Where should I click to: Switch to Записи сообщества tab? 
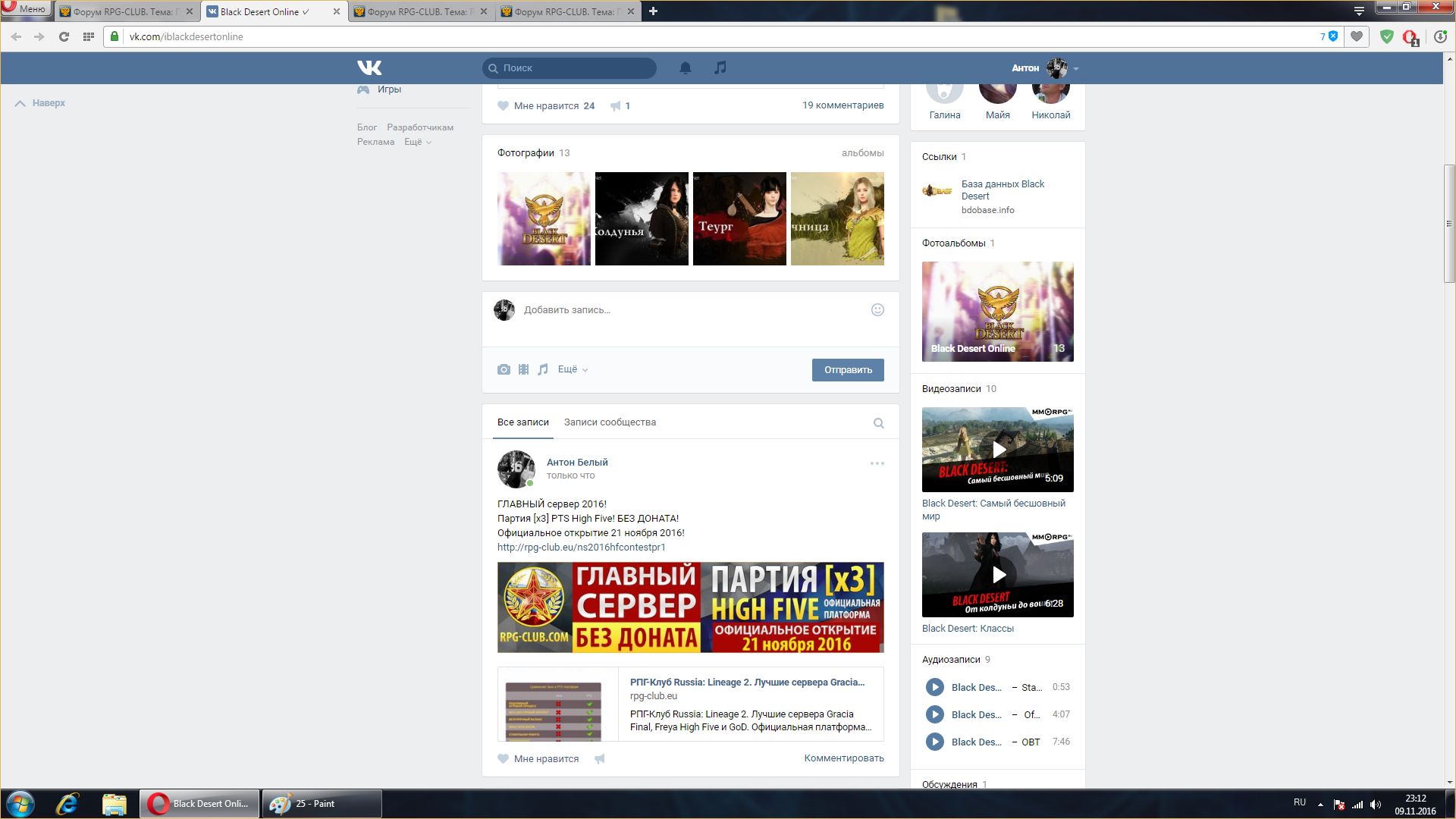tap(610, 422)
